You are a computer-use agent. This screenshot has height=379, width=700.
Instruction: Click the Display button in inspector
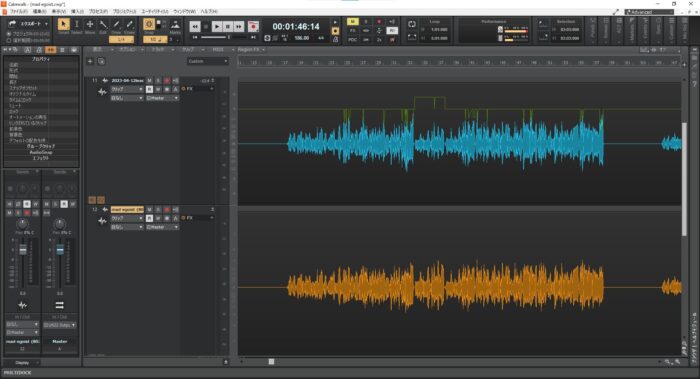[22, 362]
